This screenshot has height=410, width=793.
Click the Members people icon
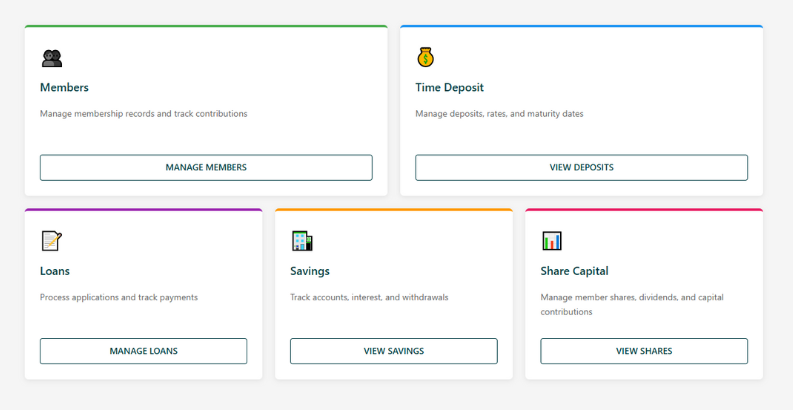click(x=52, y=58)
